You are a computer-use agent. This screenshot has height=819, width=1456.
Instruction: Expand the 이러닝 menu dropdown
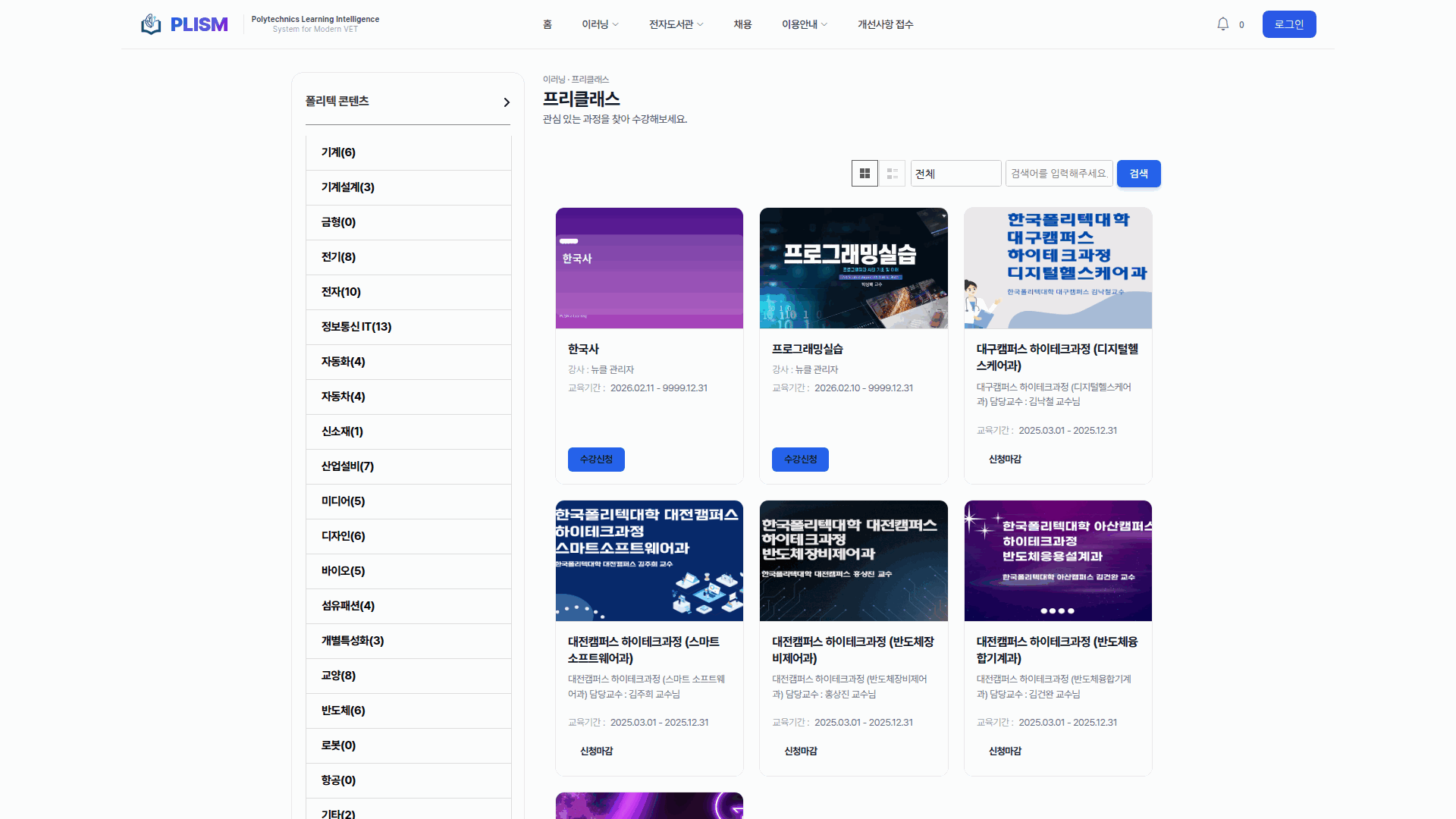point(599,24)
